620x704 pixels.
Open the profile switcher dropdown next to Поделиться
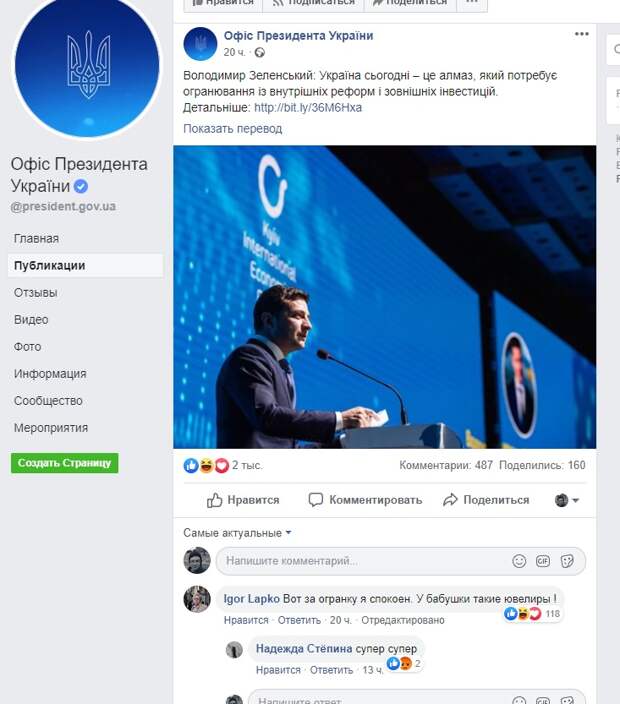click(x=567, y=500)
